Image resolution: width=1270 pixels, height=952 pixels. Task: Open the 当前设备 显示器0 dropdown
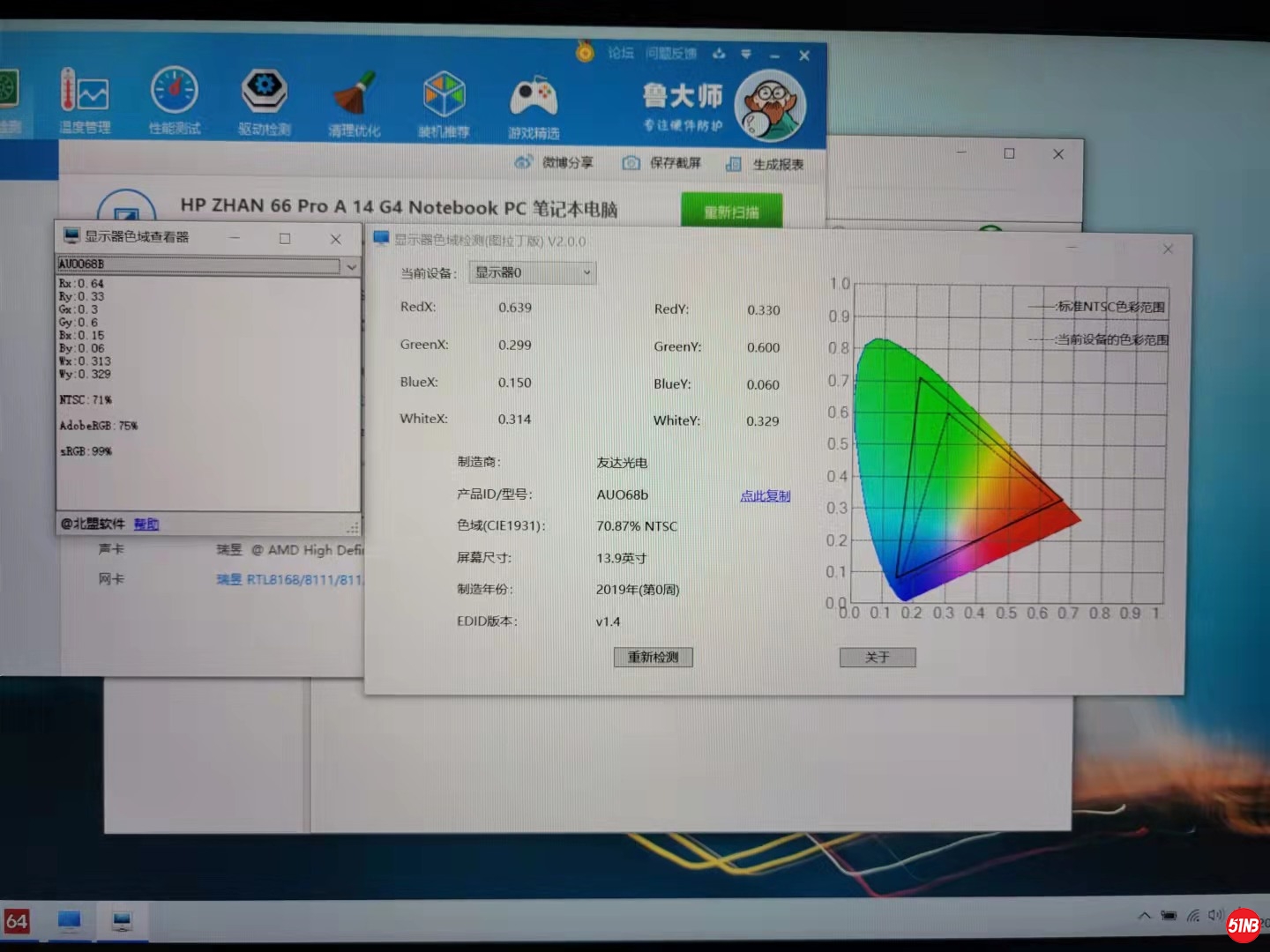[x=533, y=273]
